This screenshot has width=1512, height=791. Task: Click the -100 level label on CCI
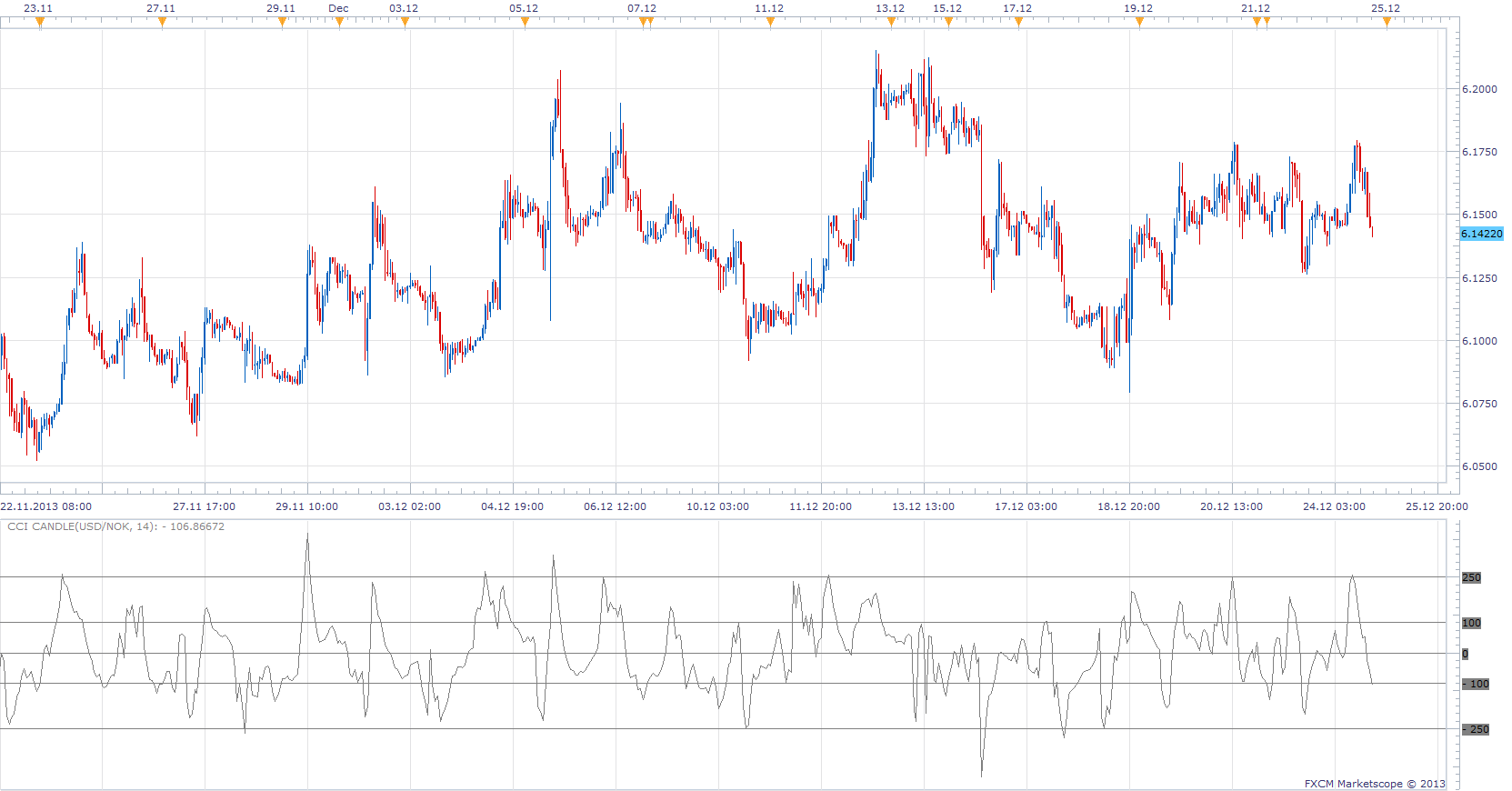point(1476,684)
